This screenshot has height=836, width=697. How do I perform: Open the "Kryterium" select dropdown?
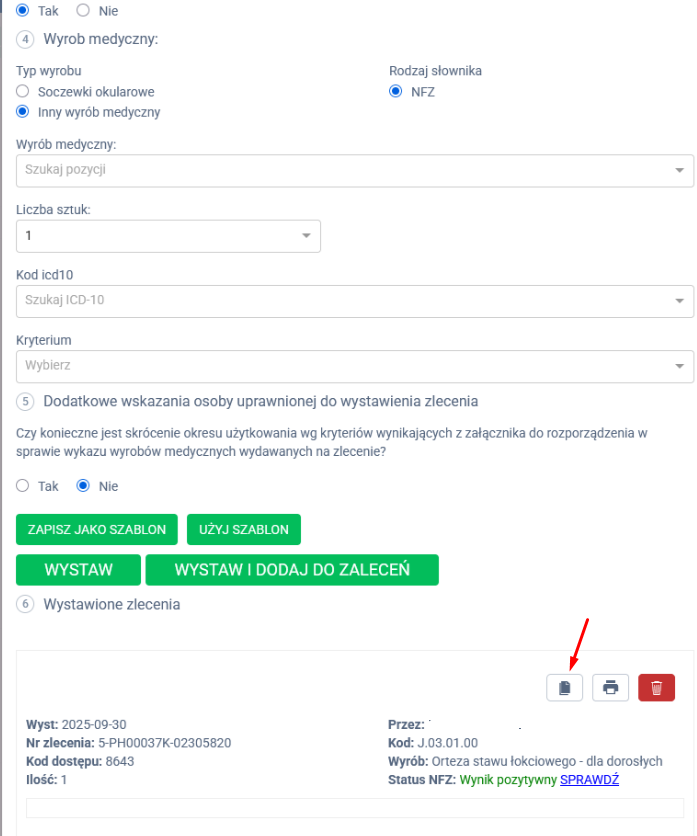pyautogui.click(x=680, y=365)
